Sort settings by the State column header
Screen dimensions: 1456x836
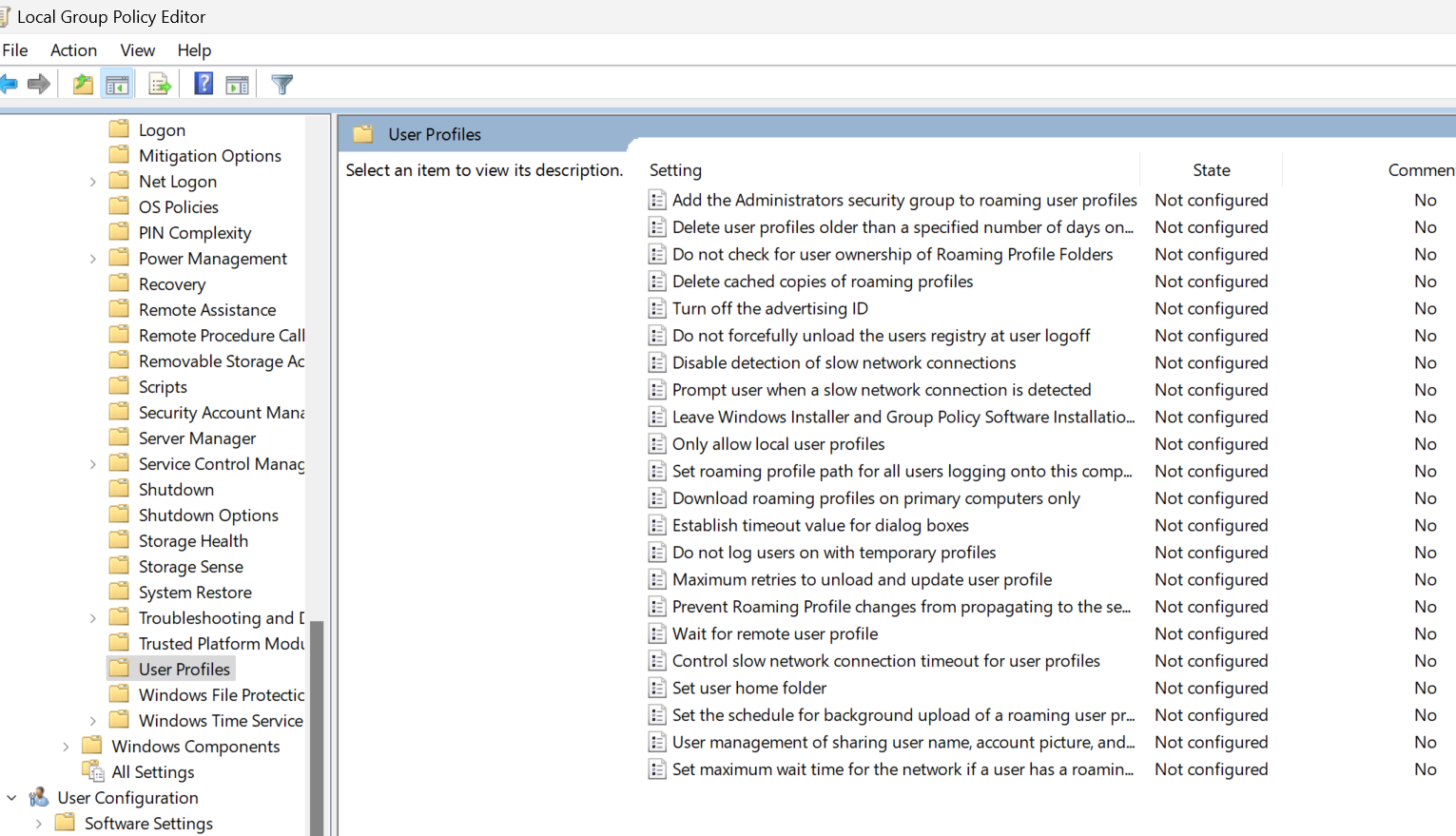click(x=1211, y=169)
